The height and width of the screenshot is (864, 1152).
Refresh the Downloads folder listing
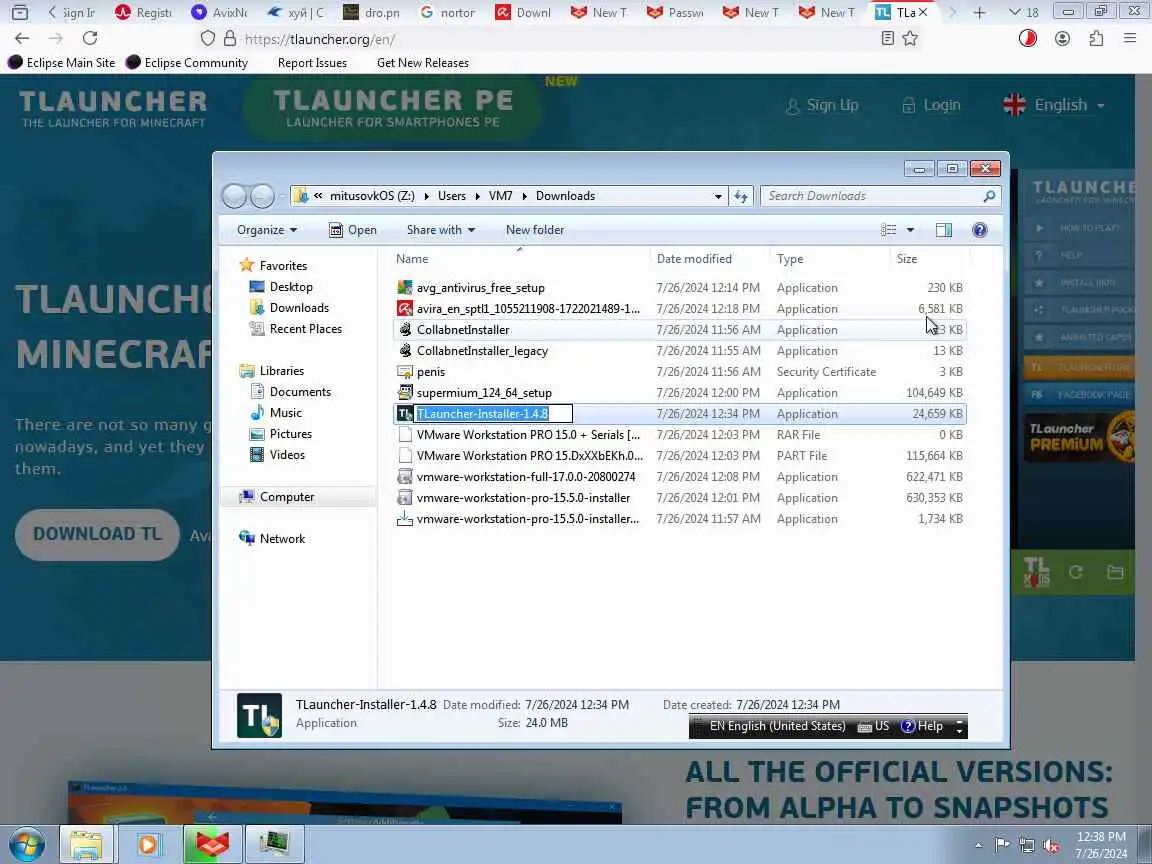coord(741,196)
